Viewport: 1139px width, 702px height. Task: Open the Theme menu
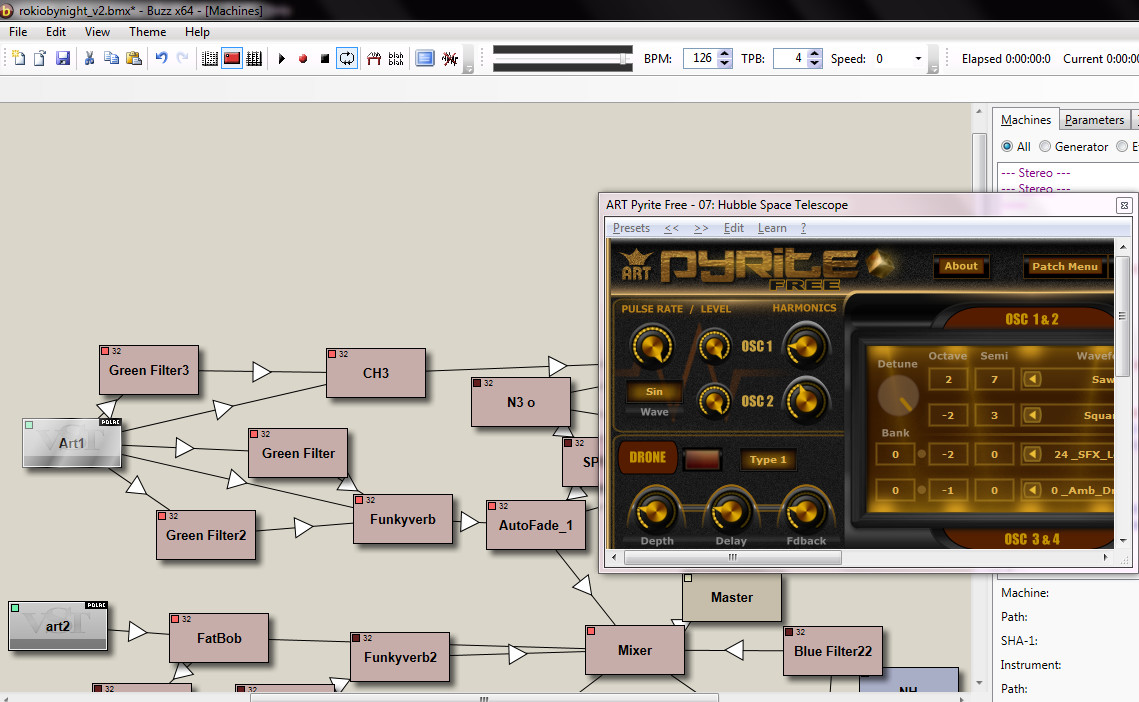coord(147,32)
